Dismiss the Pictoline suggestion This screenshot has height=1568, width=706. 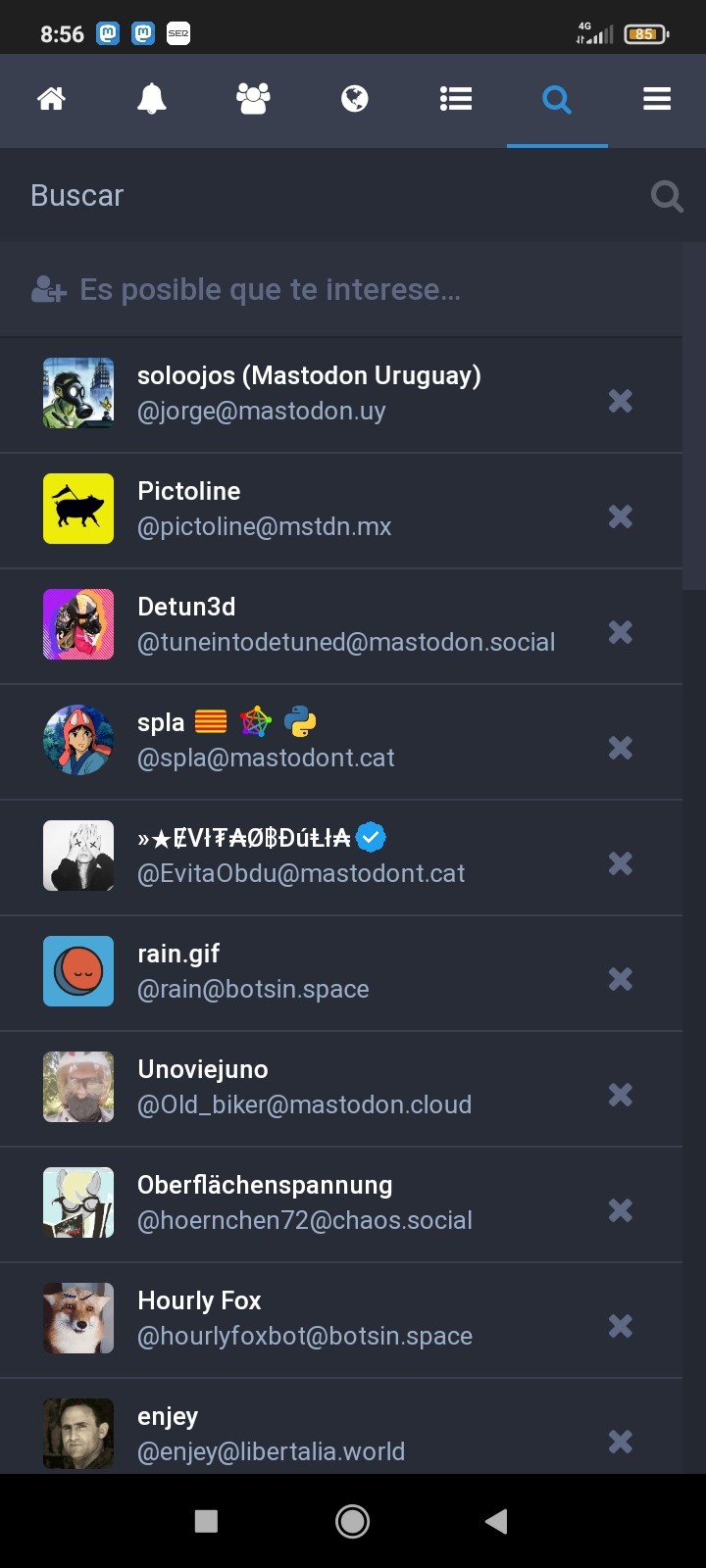coord(620,516)
